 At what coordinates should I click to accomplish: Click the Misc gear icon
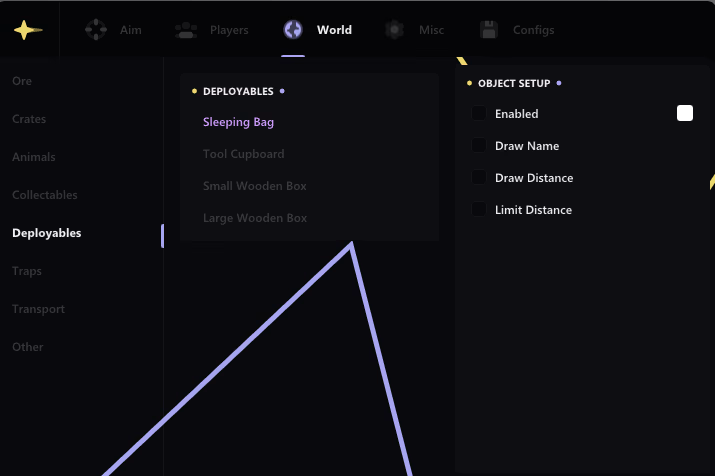click(x=394, y=30)
